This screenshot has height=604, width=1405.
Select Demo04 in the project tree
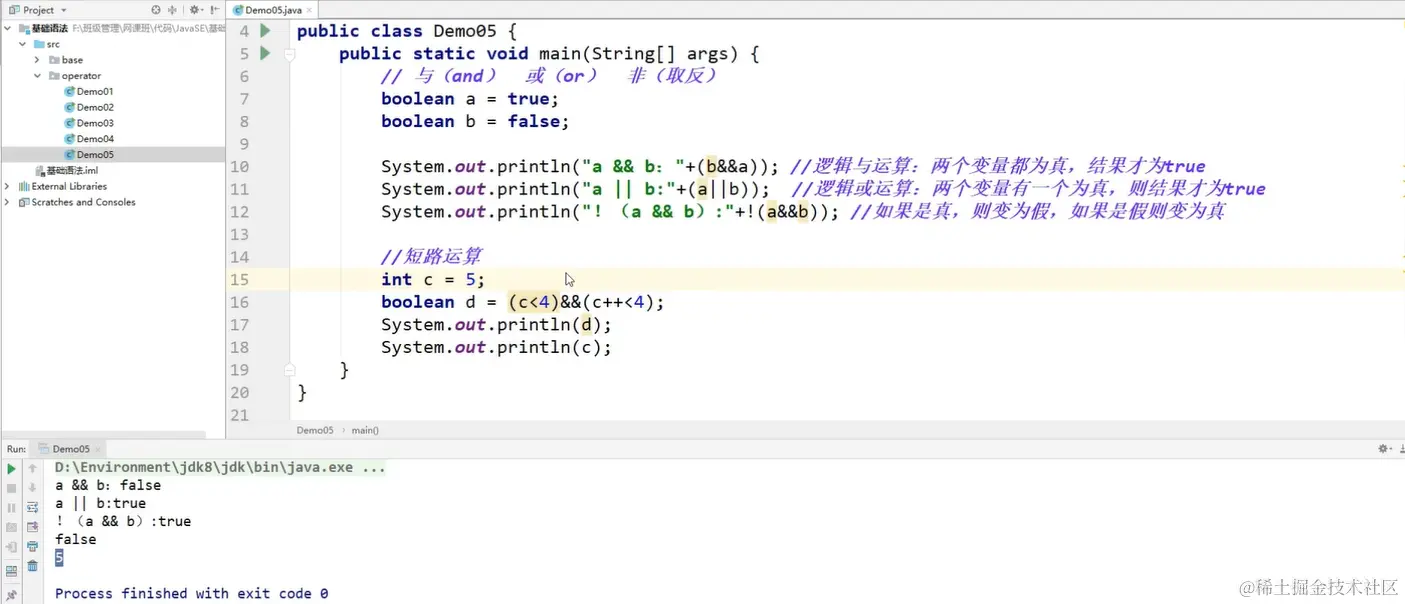89,139
